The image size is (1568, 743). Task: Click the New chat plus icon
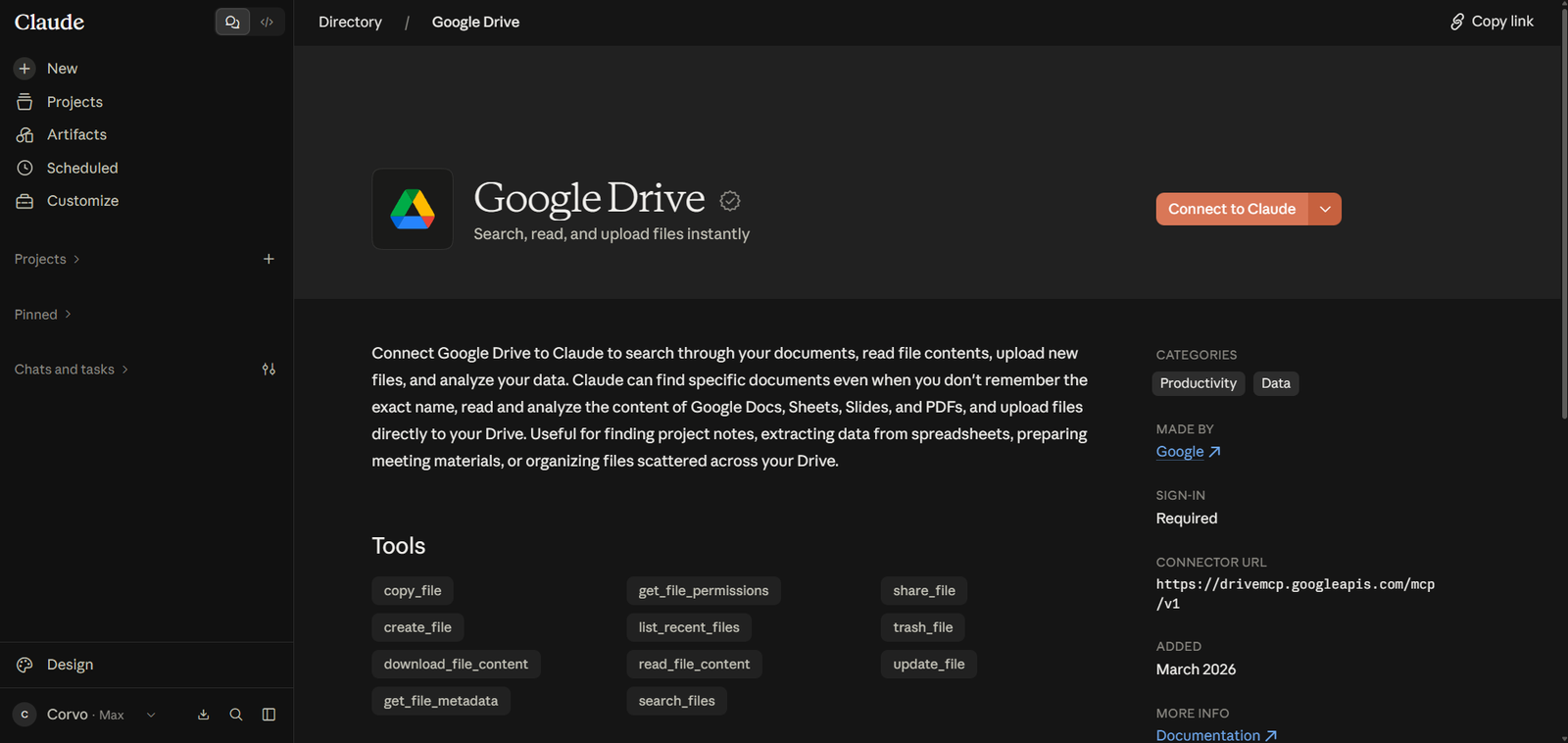coord(24,69)
